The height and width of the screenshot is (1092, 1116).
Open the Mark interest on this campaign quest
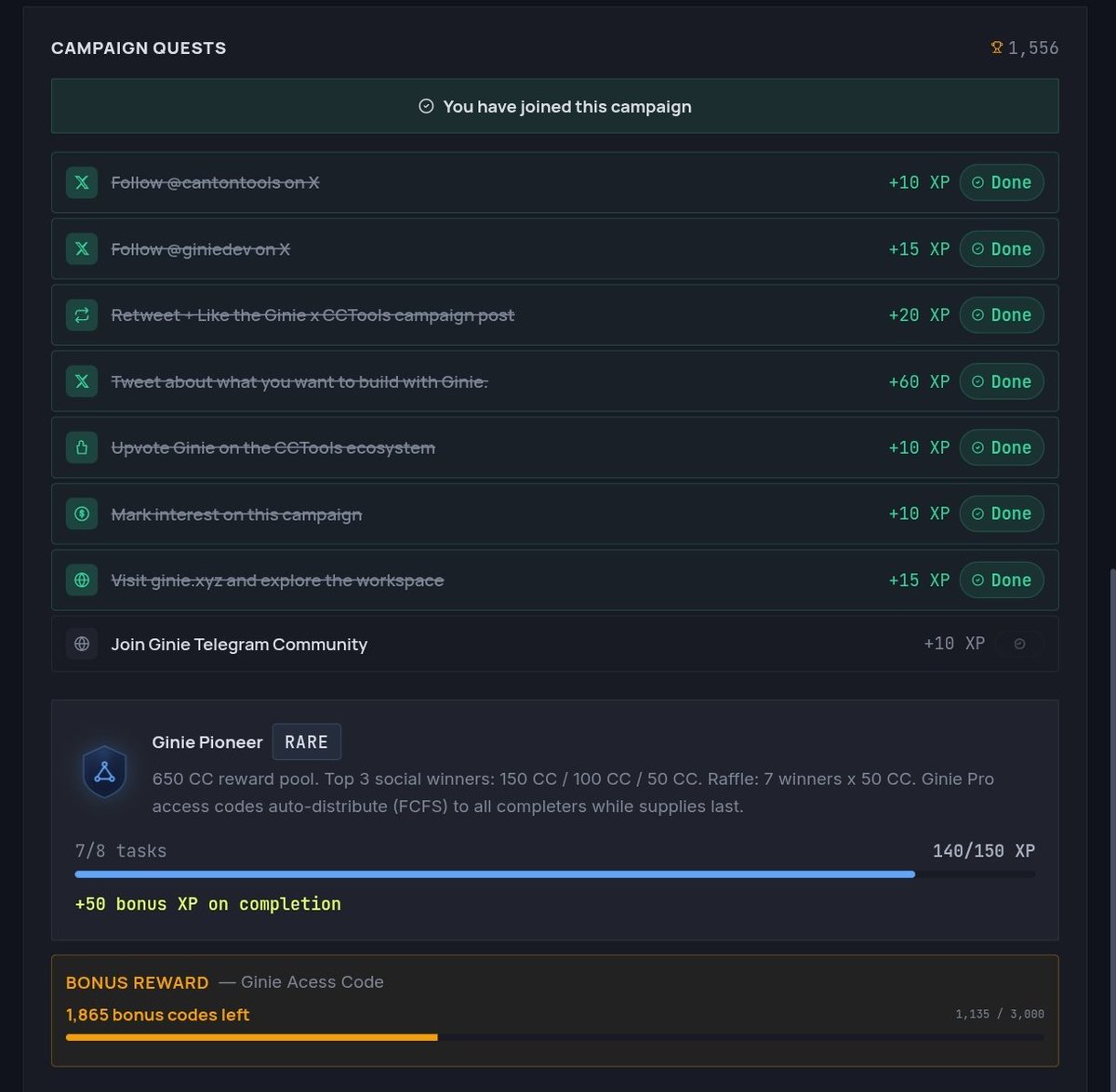[554, 513]
